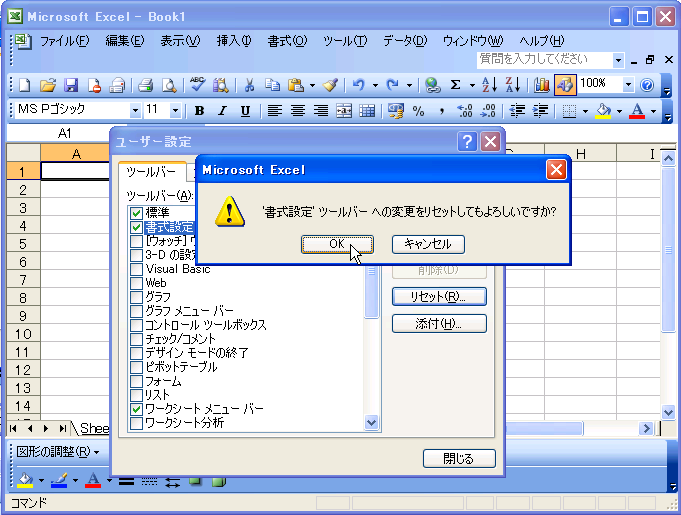Open the fill color dropdown arrow
This screenshot has height=515, width=681.
pos(619,112)
